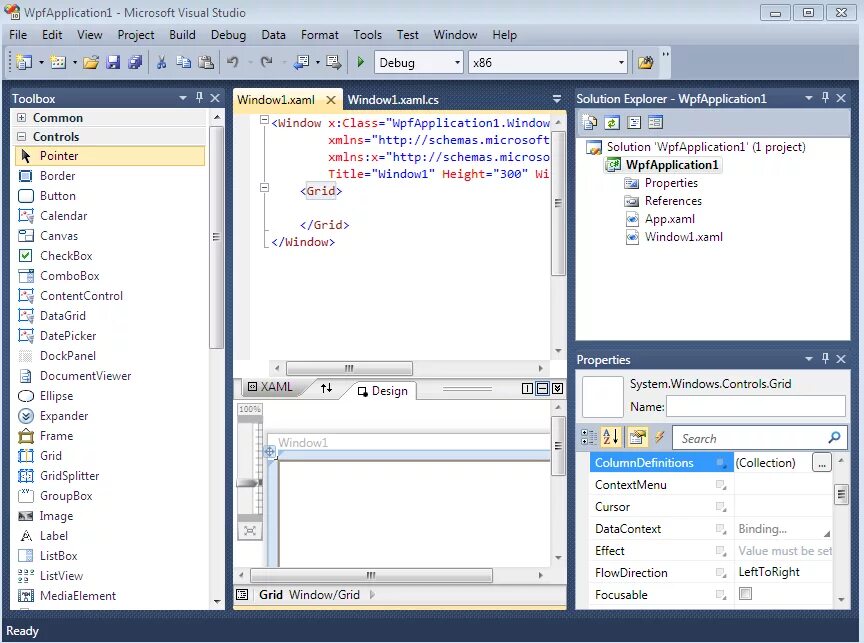This screenshot has height=643, width=864.
Task: Collapse the Controls toolbox section
Action: pyautogui.click(x=21, y=136)
